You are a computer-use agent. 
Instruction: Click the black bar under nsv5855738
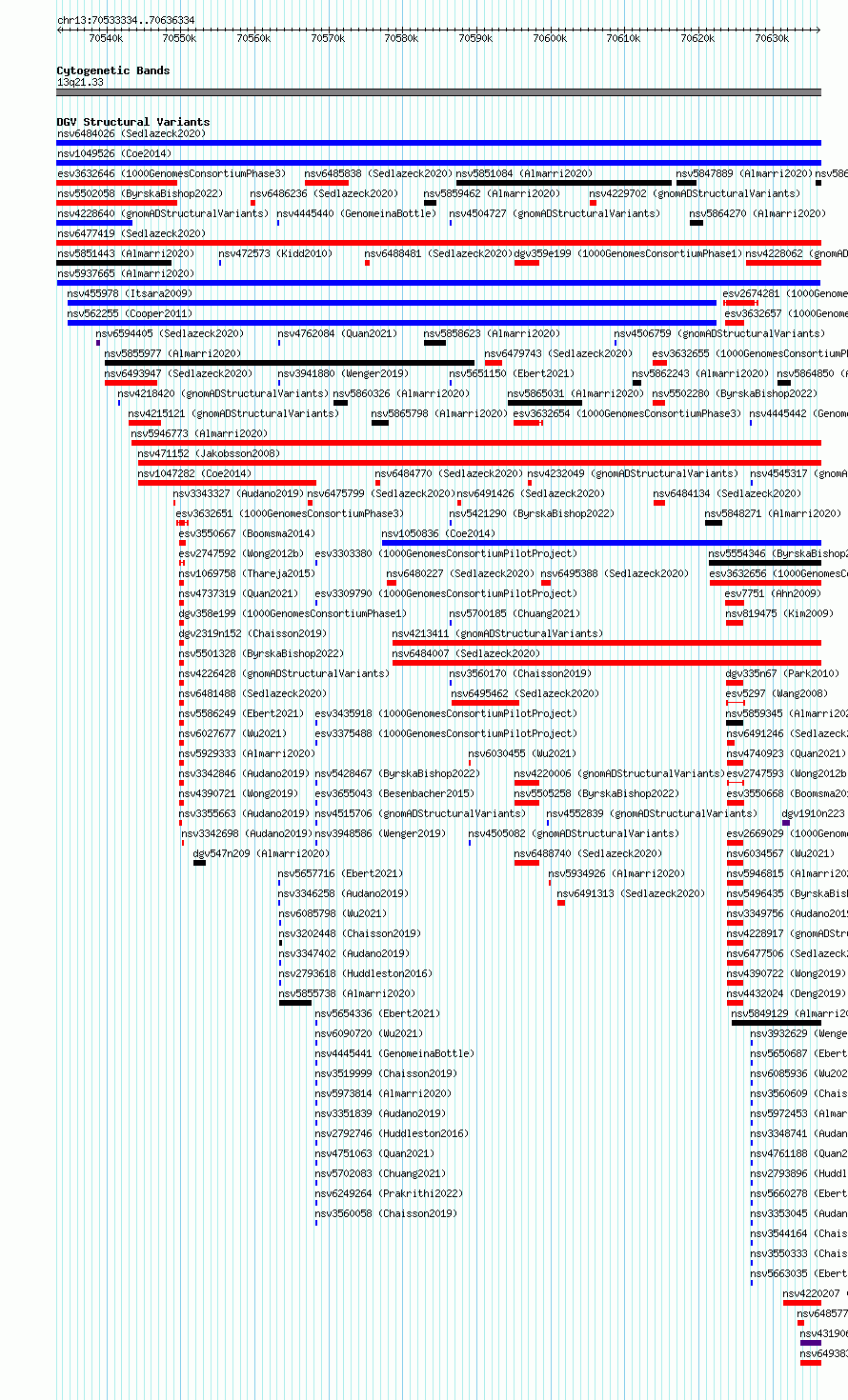294,1003
